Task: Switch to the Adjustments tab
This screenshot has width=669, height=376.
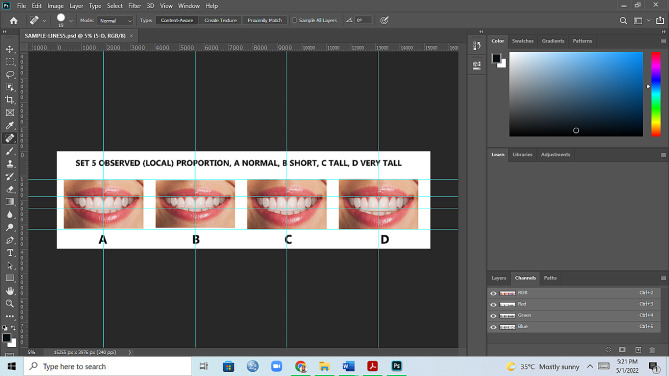Action: click(x=555, y=154)
